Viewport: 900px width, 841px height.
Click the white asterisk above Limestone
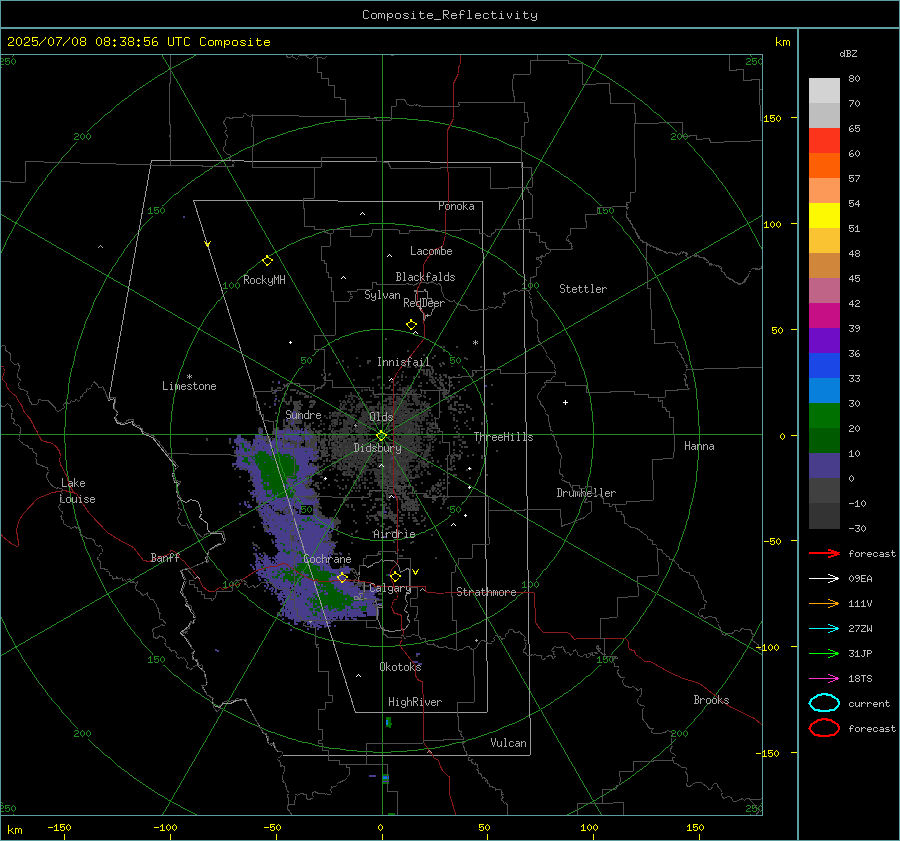click(189, 377)
